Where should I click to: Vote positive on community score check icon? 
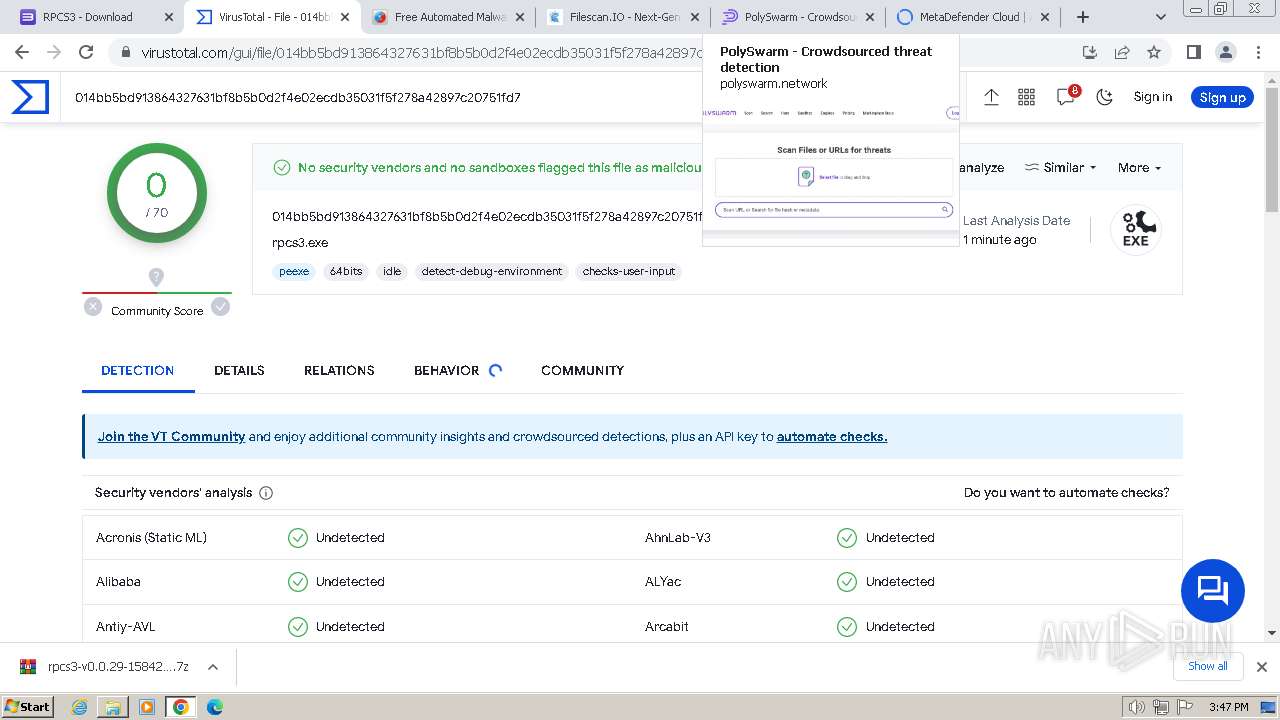coord(221,307)
